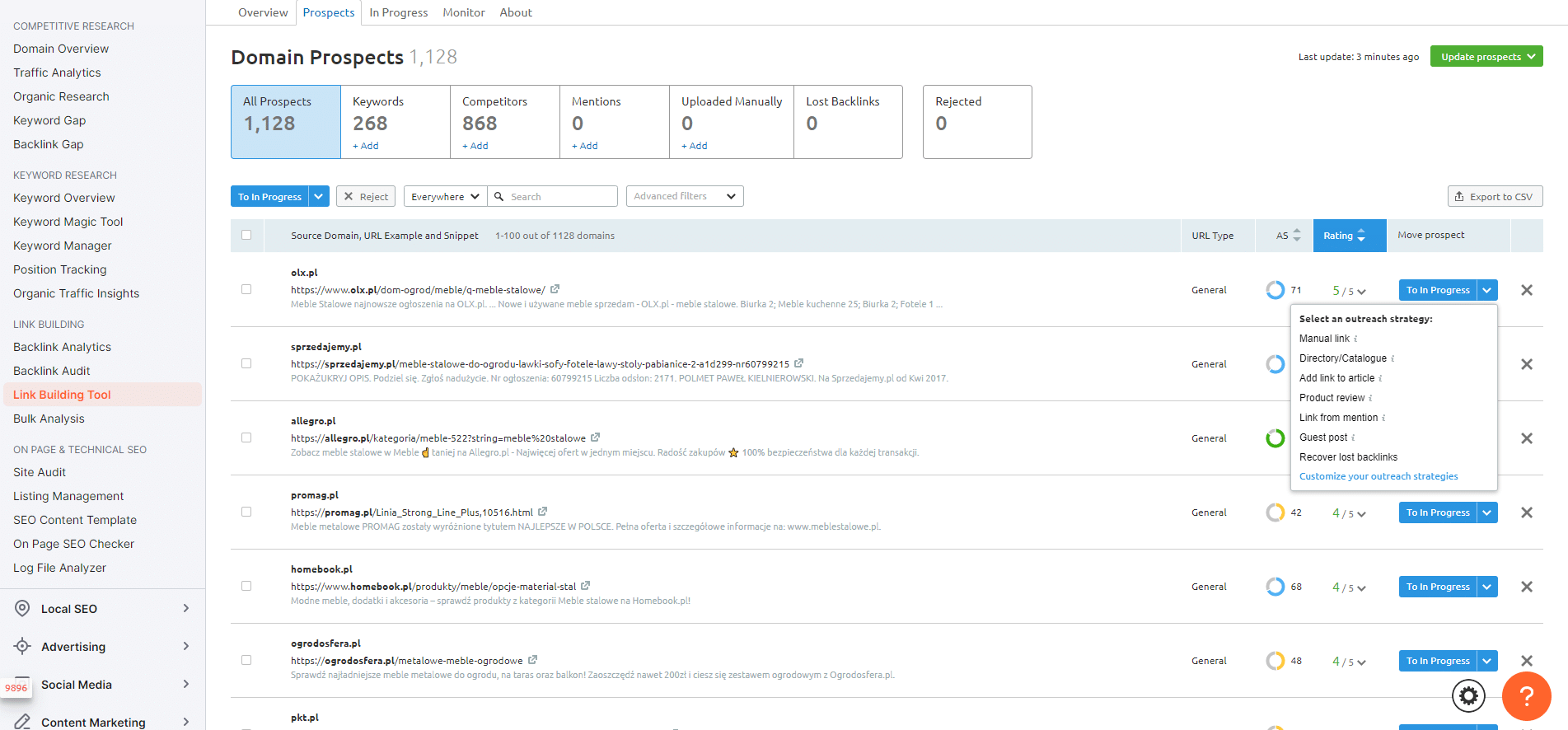Open the About tab
The image size is (1568, 730).
(x=516, y=12)
